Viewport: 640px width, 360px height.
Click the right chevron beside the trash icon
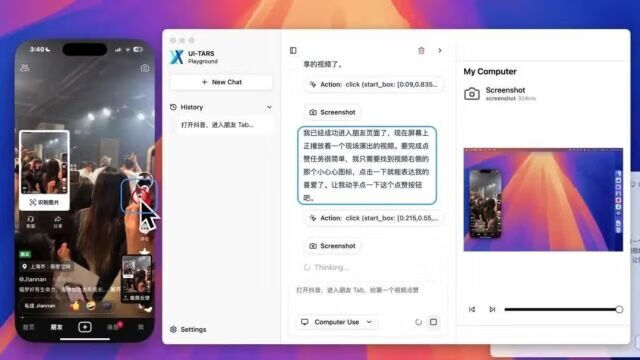pos(440,51)
